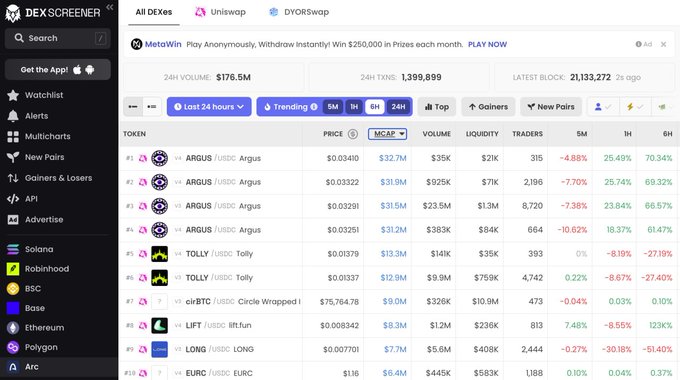680x380 pixels.
Task: Click the cirBTC placeholder icon in row #7
Action: point(160,301)
